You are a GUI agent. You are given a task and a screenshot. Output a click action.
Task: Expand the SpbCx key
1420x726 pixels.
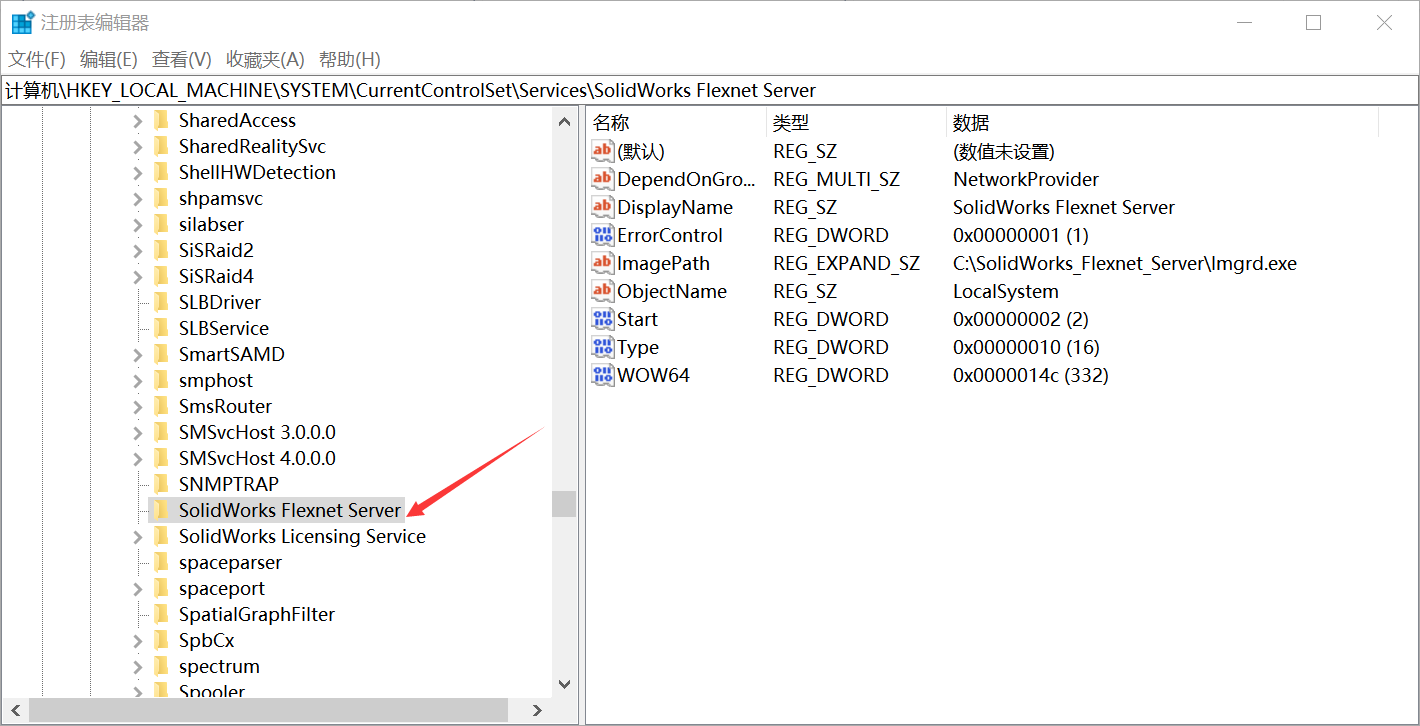coord(138,641)
